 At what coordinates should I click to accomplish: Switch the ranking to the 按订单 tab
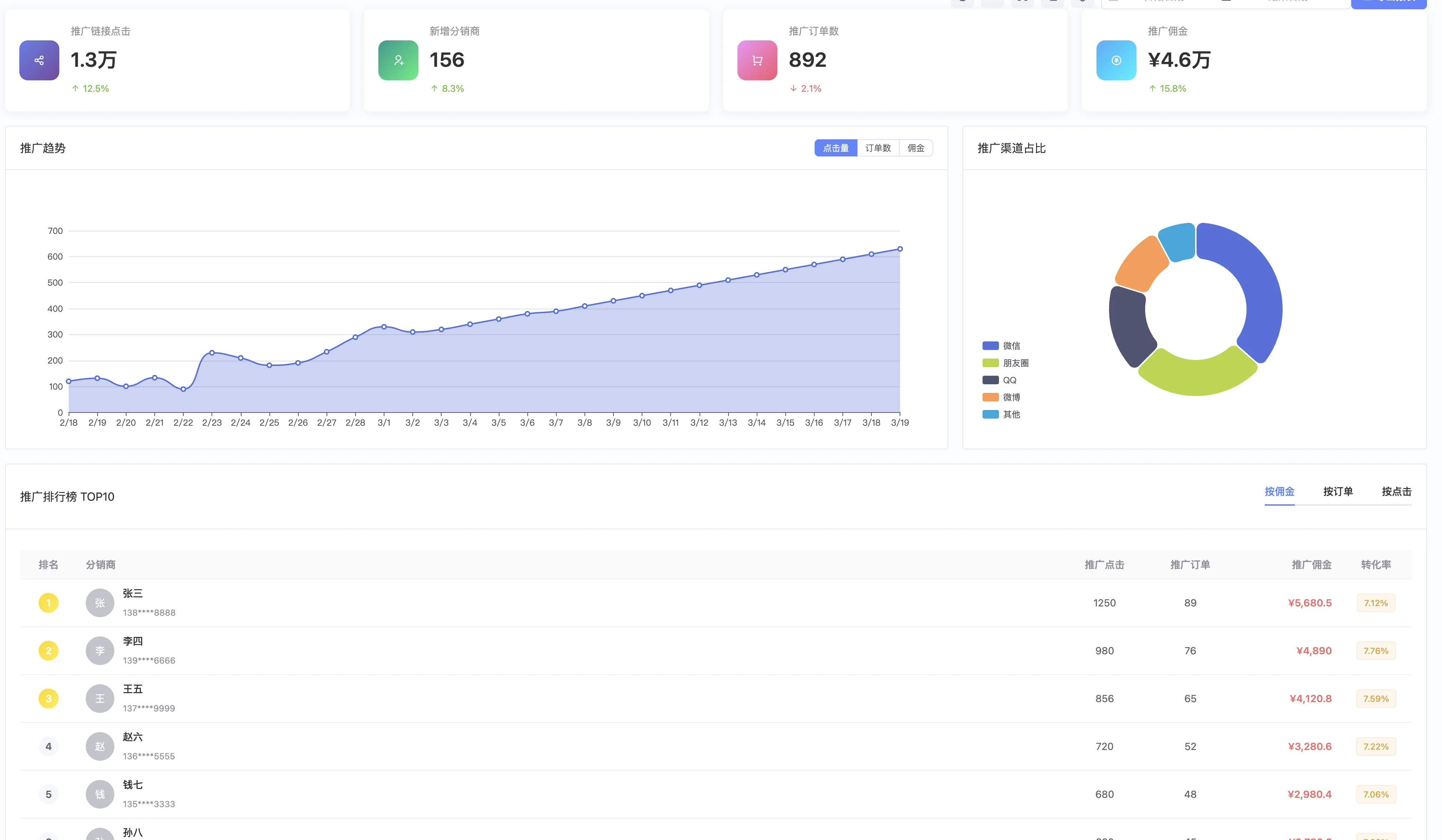1338,492
